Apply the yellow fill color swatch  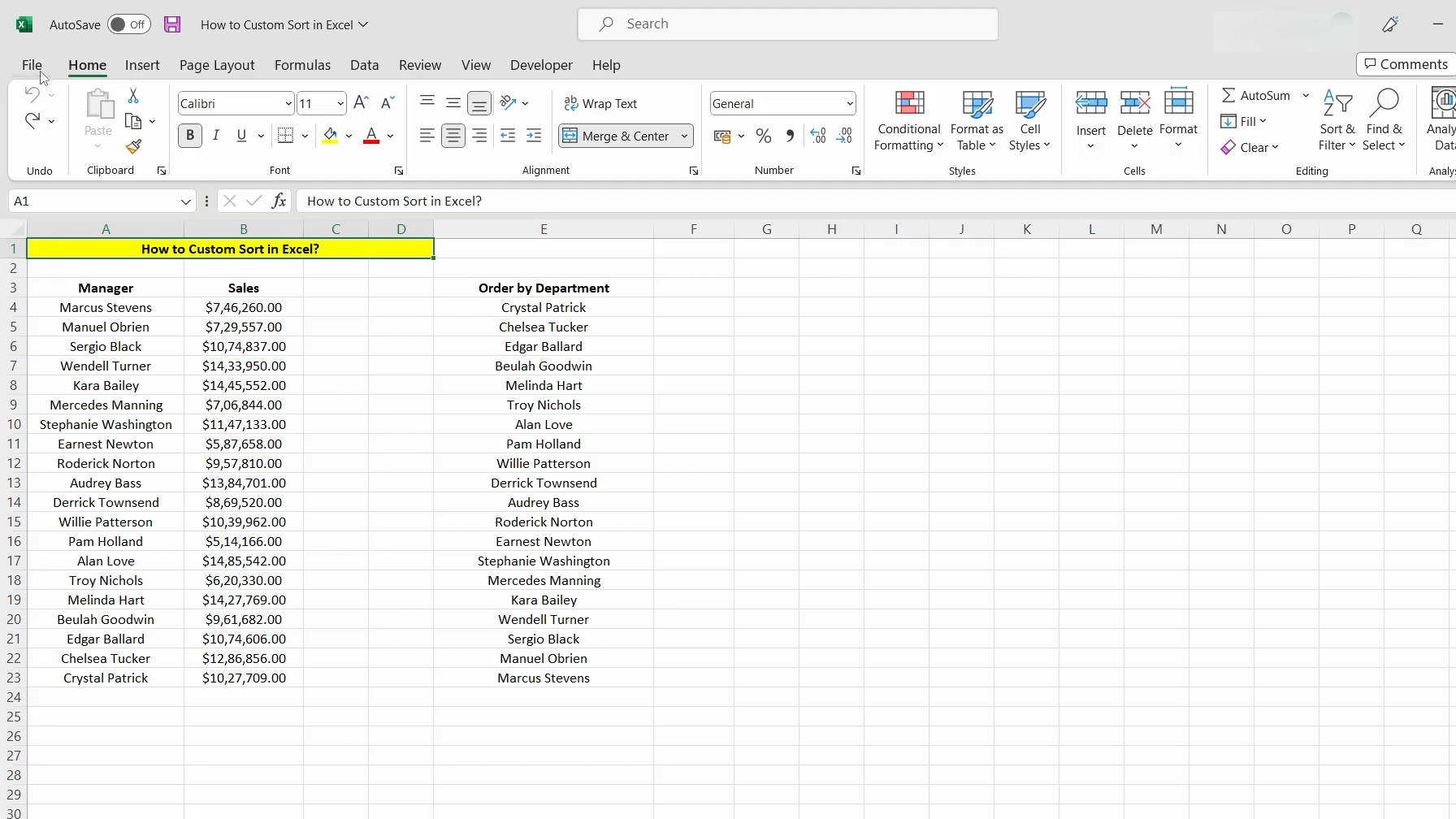[330, 136]
